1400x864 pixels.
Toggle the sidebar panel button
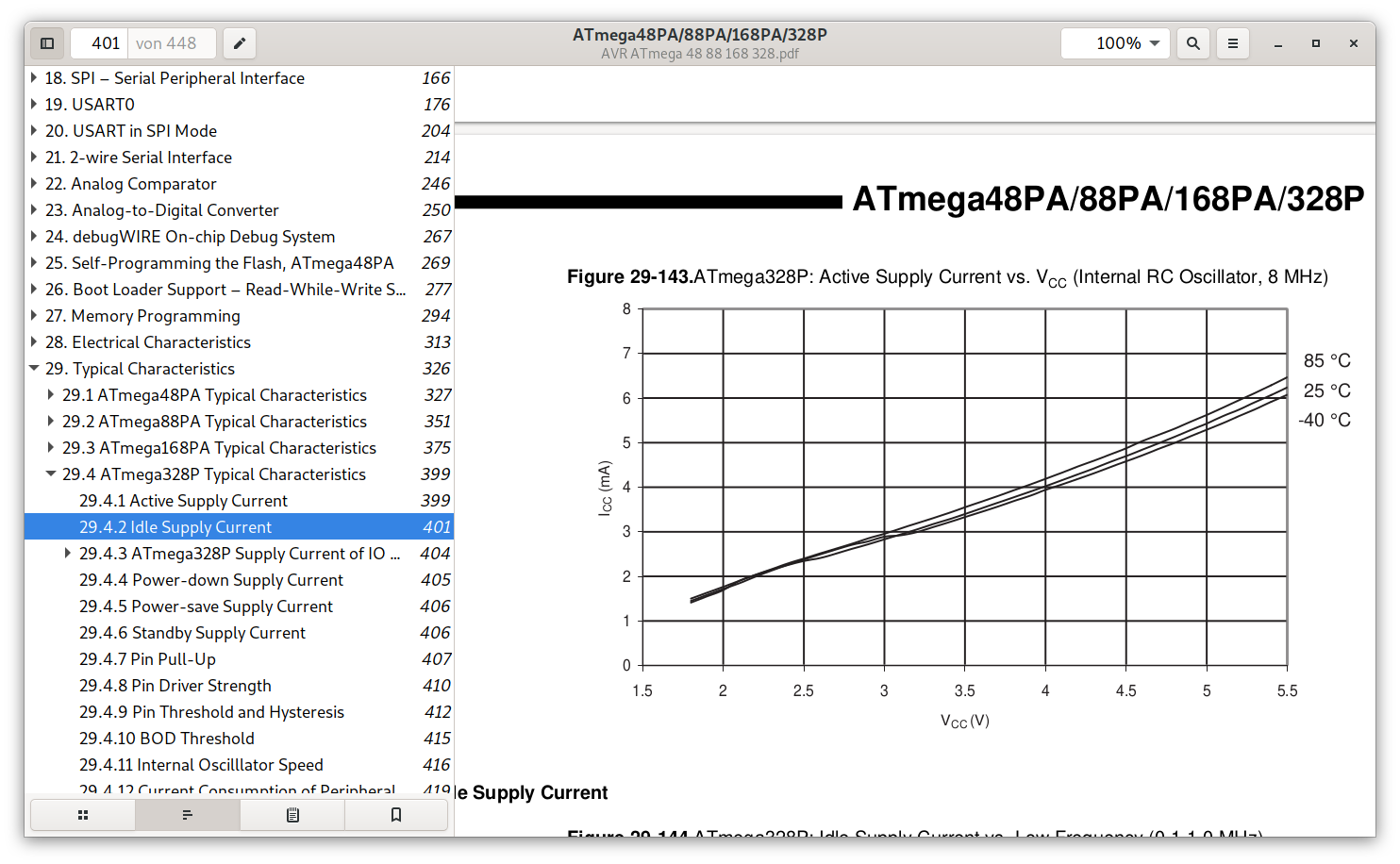tap(47, 43)
